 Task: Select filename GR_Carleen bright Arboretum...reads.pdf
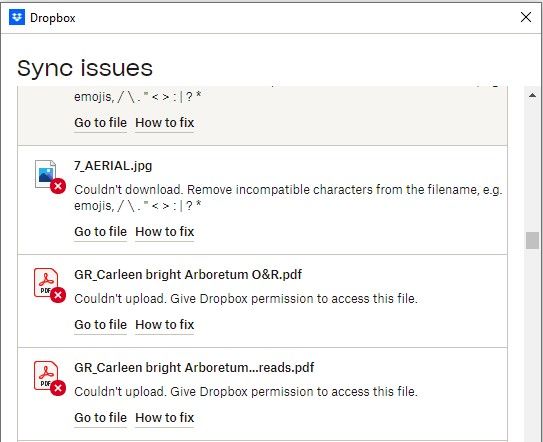194,367
